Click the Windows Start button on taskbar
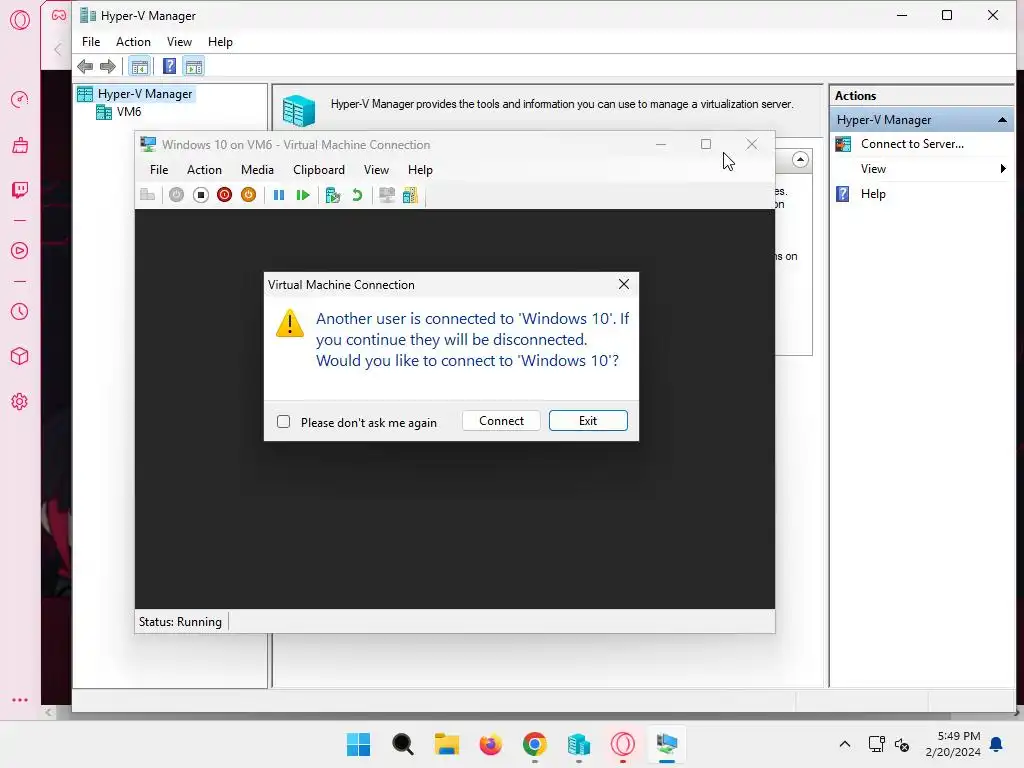Viewport: 1024px width, 768px height. pyautogui.click(x=359, y=744)
